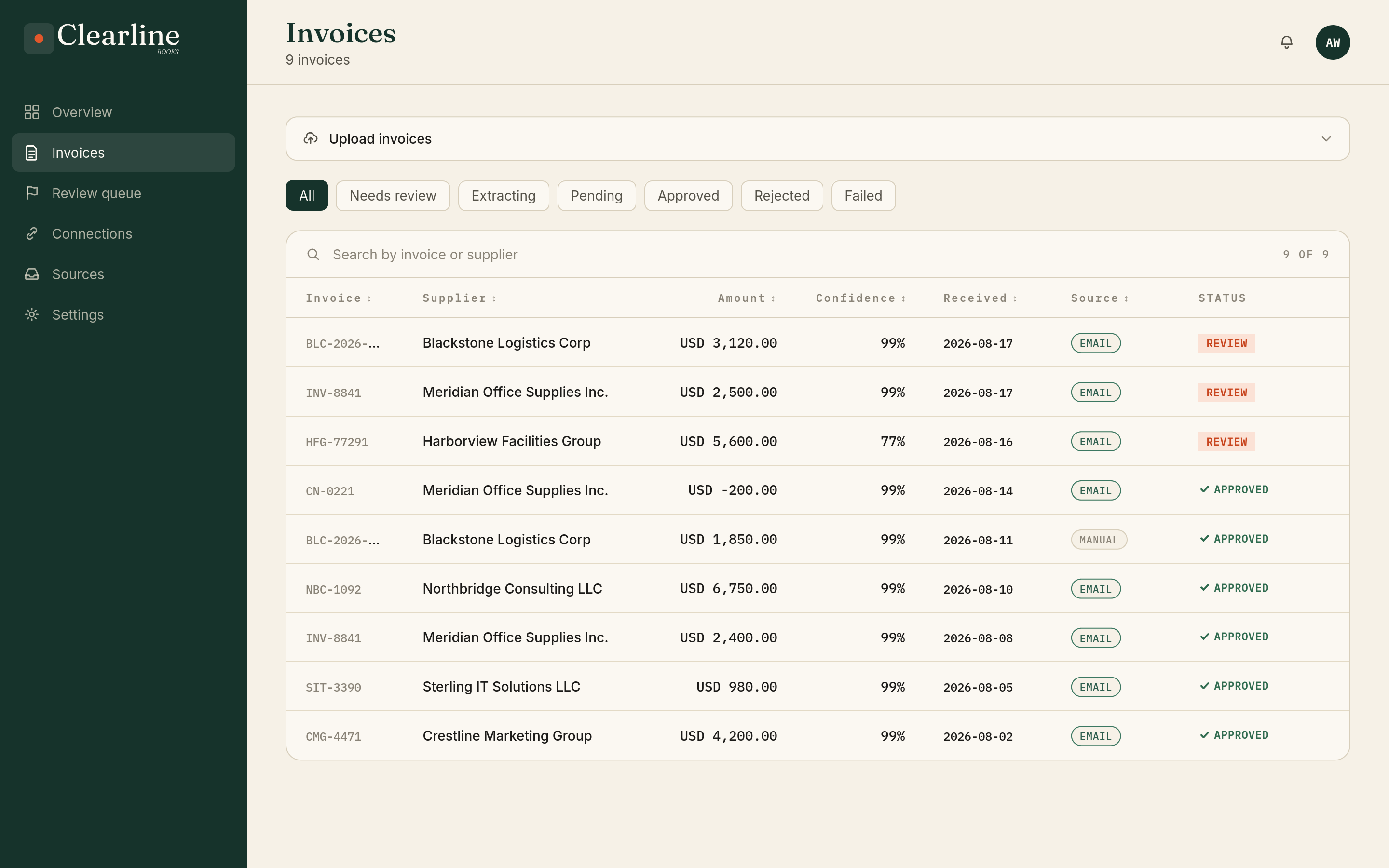Screen dimensions: 1389x868
Task: Click the approved checkmark on NBC-1092 row
Action: (1204, 588)
